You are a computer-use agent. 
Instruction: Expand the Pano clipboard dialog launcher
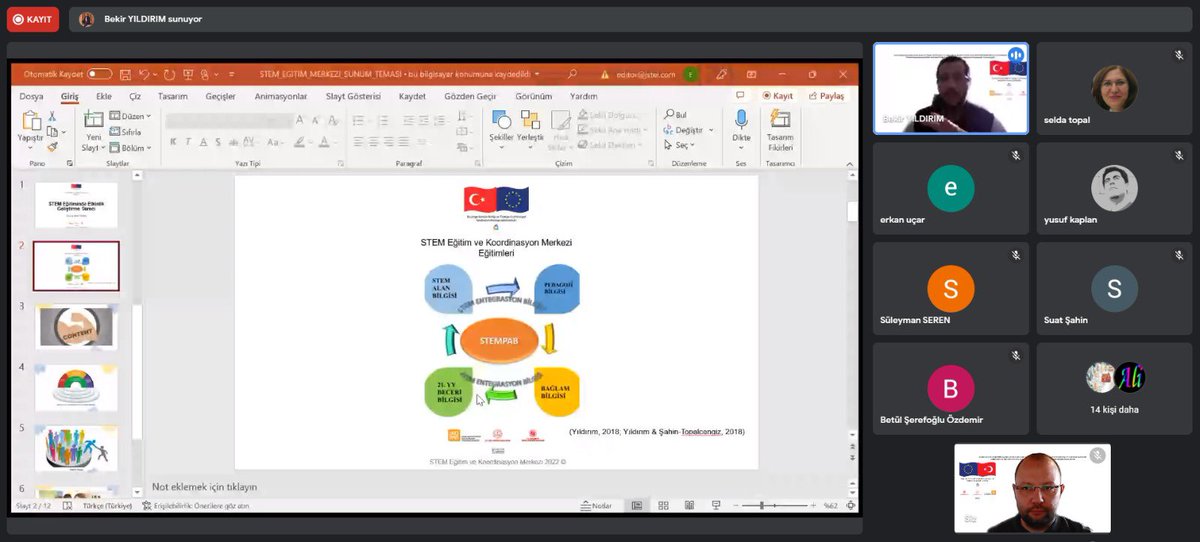coord(69,162)
